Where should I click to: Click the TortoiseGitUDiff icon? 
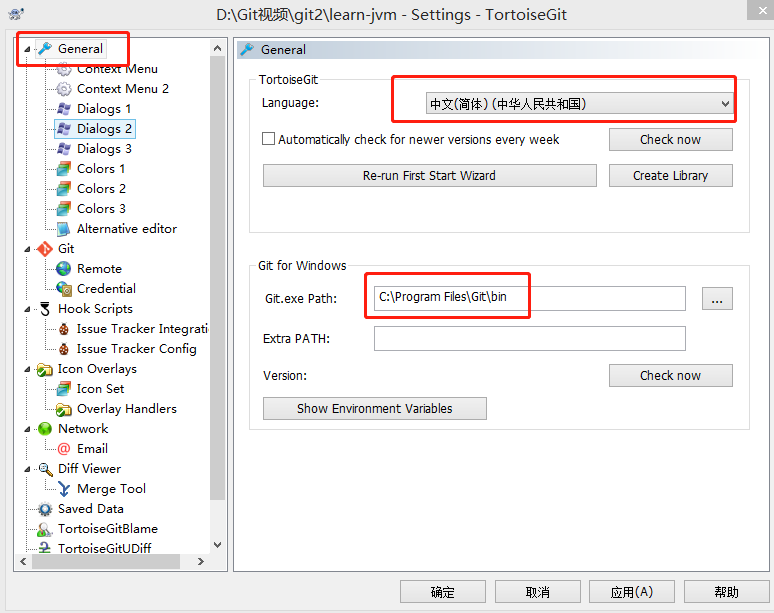[45, 548]
